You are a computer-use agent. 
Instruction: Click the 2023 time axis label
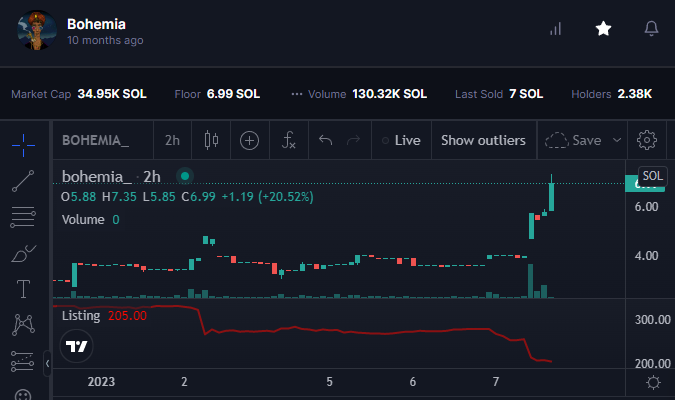click(x=101, y=382)
